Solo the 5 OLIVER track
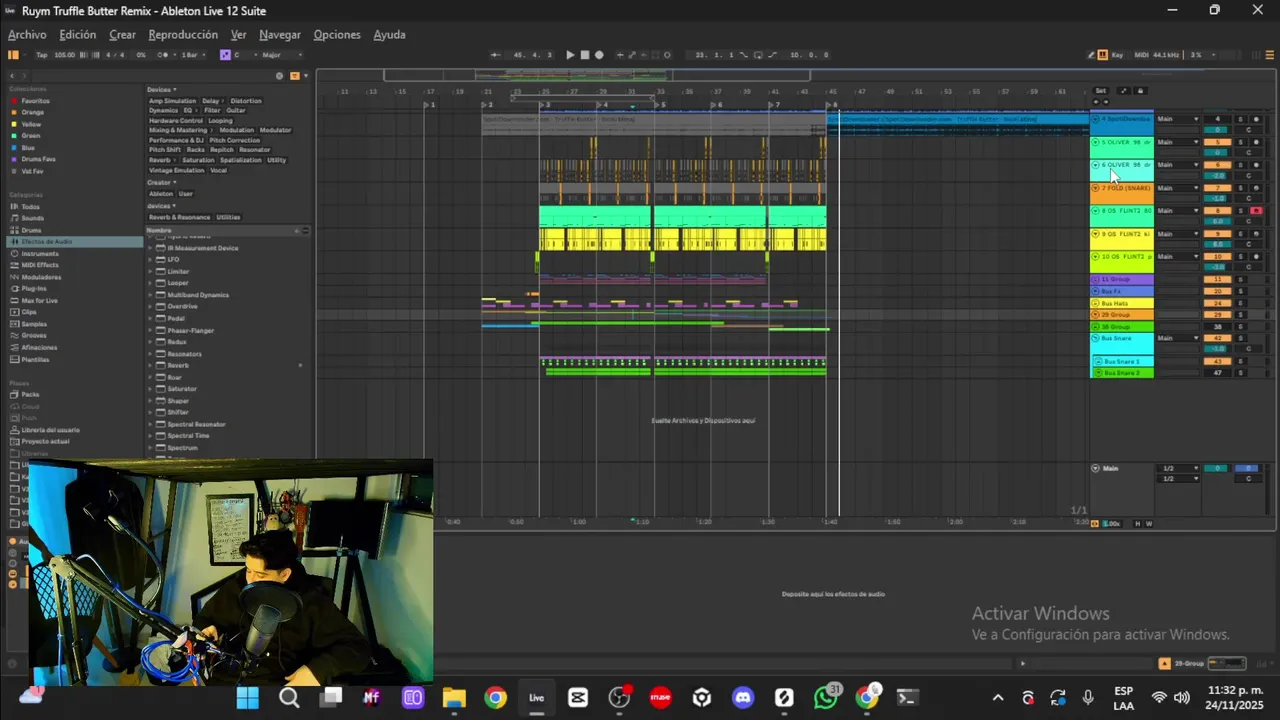Screen dimensions: 1280x720 click(1240, 142)
